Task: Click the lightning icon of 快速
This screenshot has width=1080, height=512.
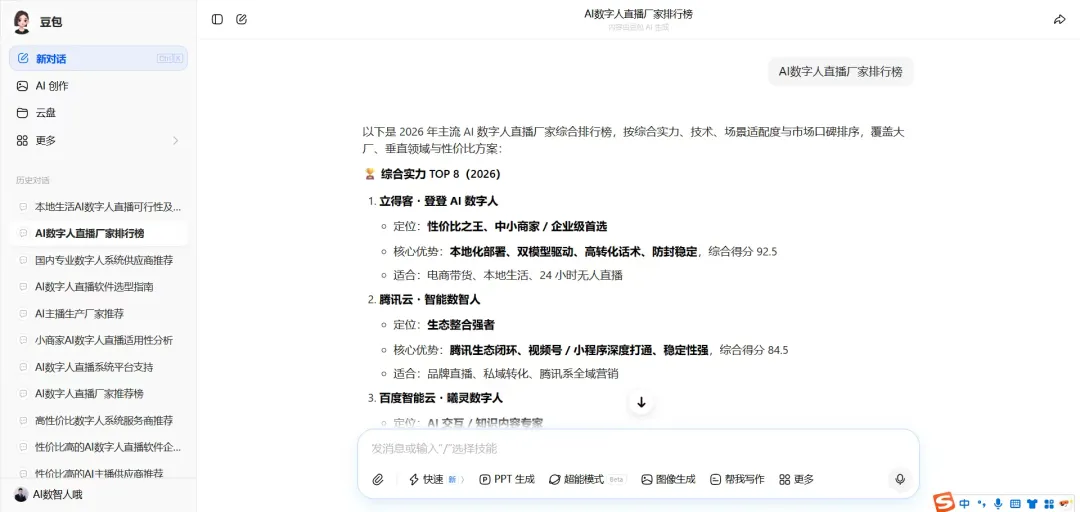Action: (414, 480)
